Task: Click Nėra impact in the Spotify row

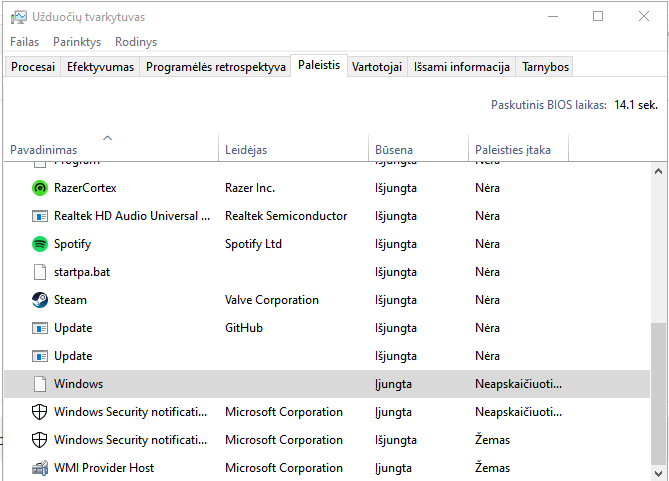Action: [x=487, y=244]
